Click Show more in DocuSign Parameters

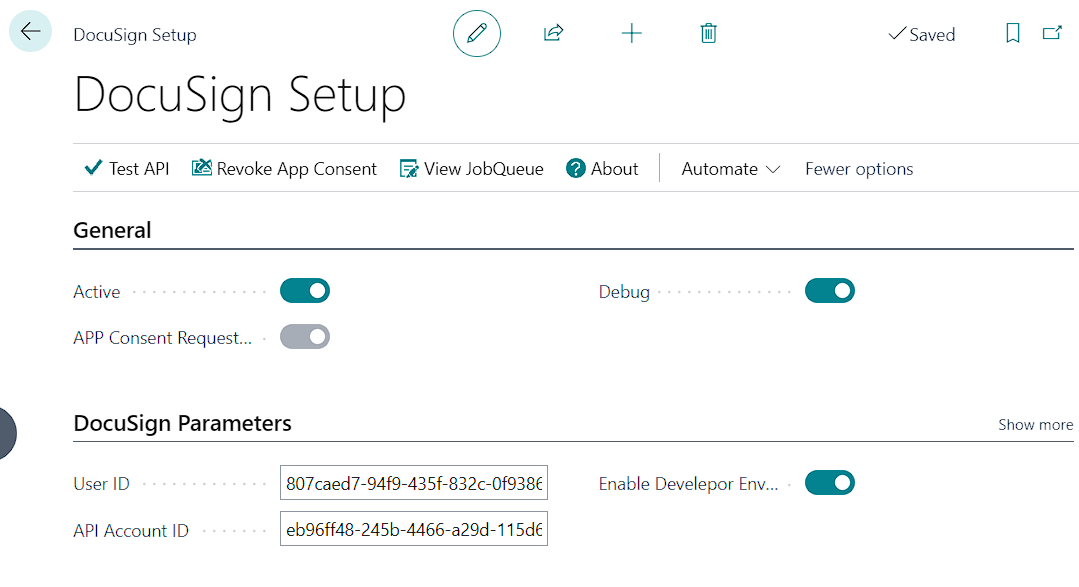click(1036, 425)
